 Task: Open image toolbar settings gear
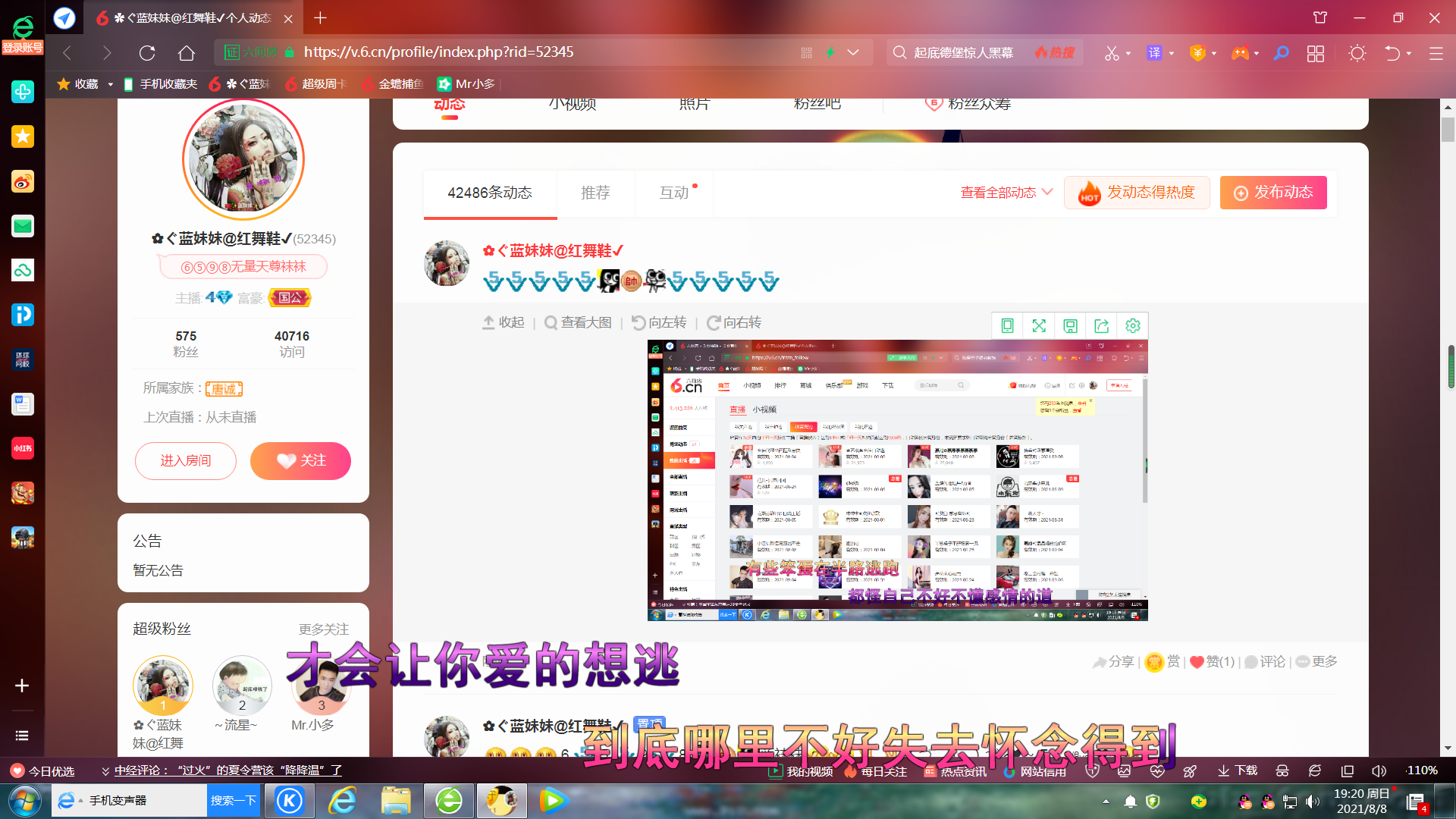[x=1133, y=326]
